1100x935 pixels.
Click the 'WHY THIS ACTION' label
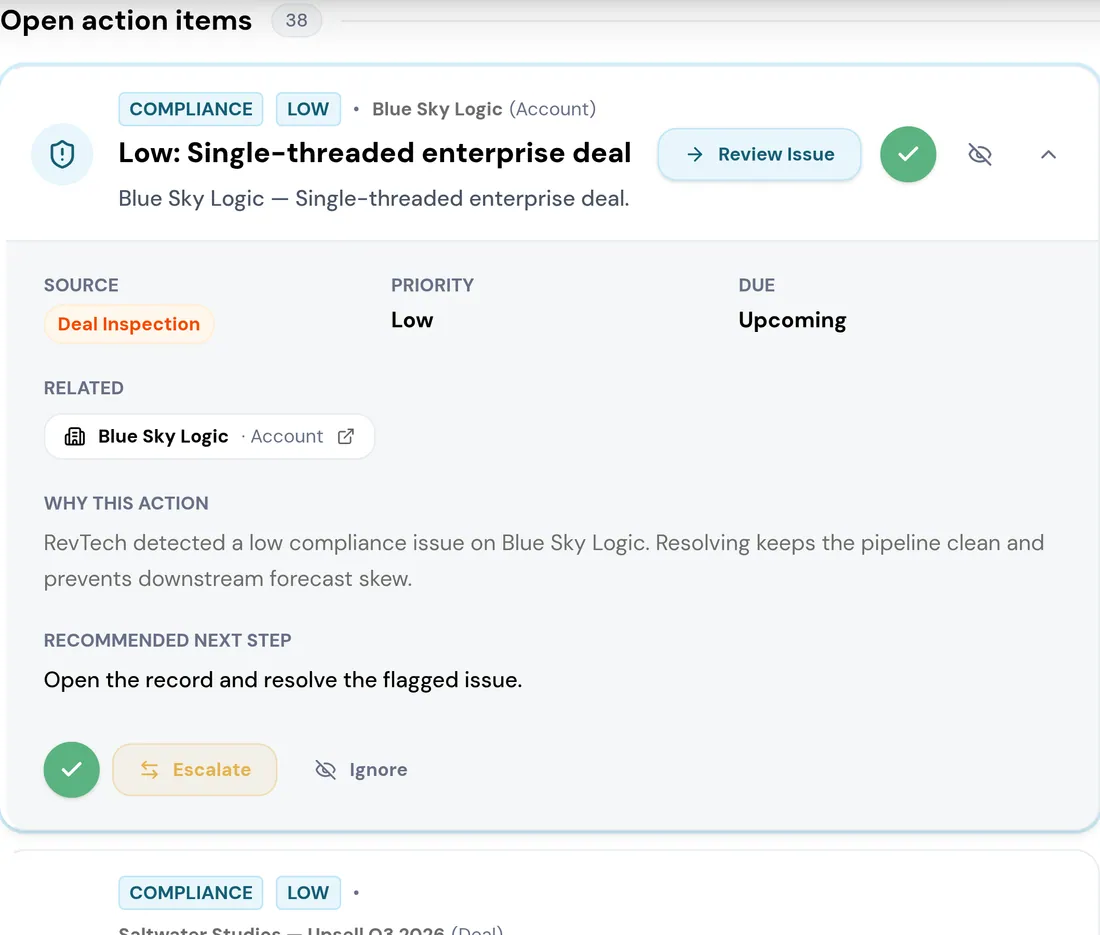126,504
